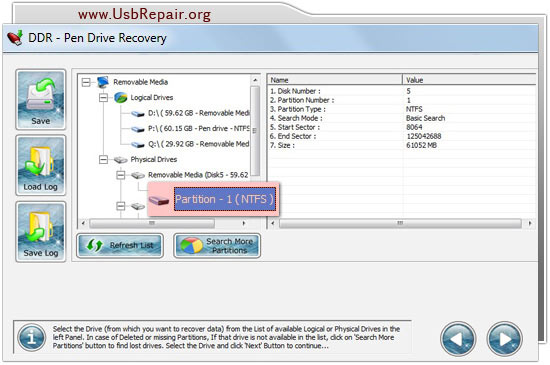Proceed with the Next arrow button
The image size is (550, 365).
click(504, 339)
